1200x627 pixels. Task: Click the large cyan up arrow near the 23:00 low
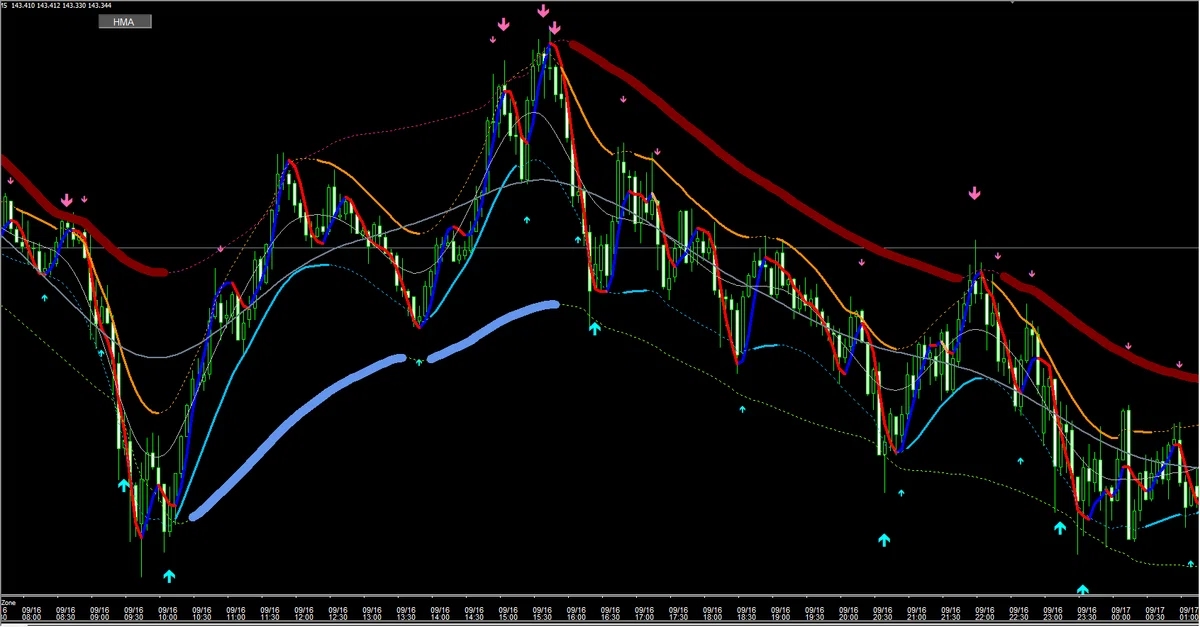[x=1059, y=527]
